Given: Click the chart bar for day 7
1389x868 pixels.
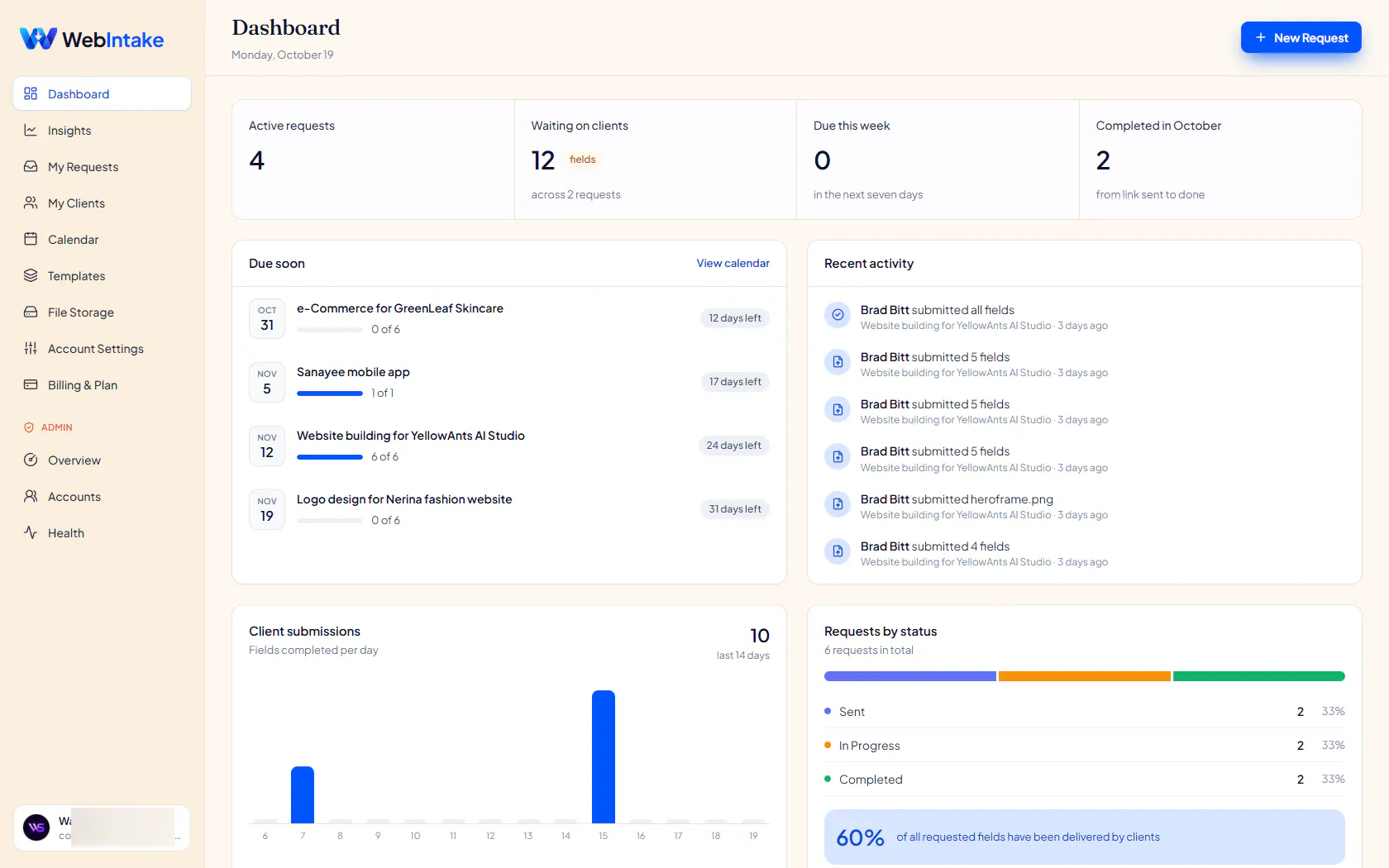Looking at the screenshot, I should coord(303,794).
